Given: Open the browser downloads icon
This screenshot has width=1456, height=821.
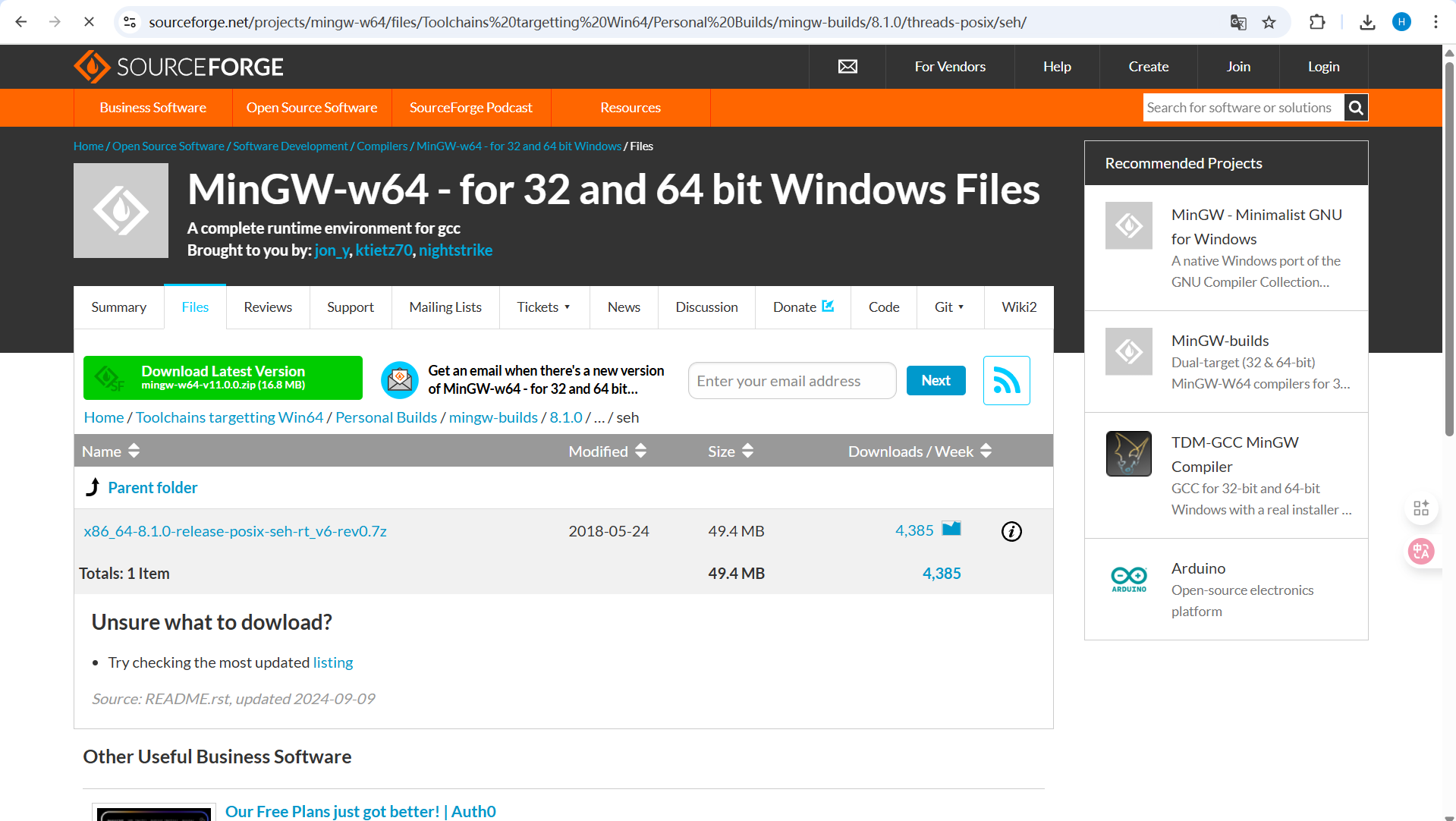Looking at the screenshot, I should (x=1367, y=22).
